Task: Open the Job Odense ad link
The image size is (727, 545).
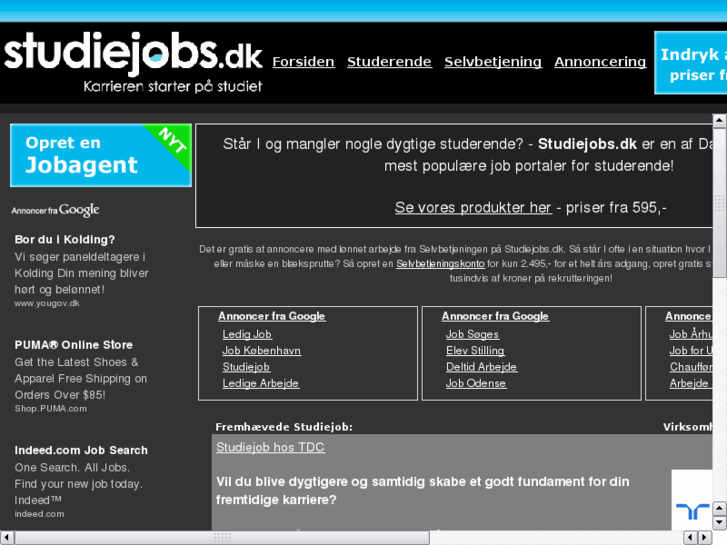Action: (476, 384)
